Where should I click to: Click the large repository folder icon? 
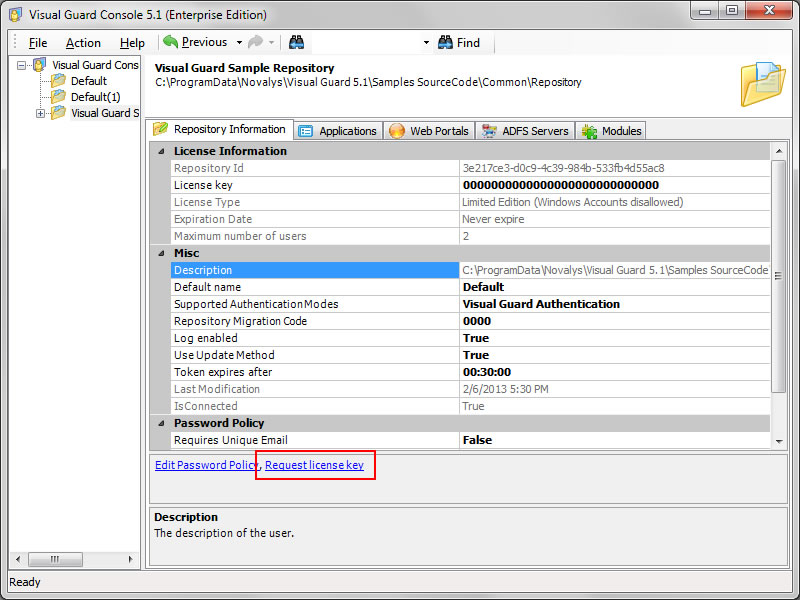[762, 83]
